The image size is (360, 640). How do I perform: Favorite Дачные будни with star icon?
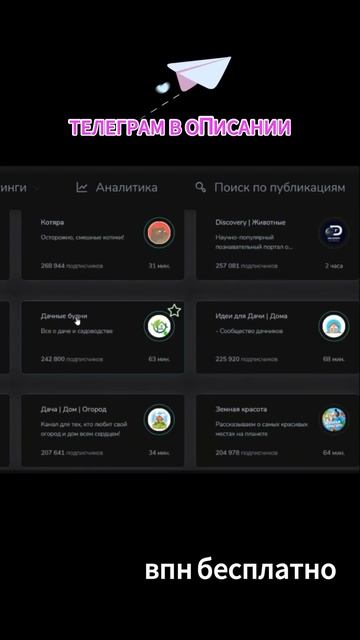[x=175, y=311]
